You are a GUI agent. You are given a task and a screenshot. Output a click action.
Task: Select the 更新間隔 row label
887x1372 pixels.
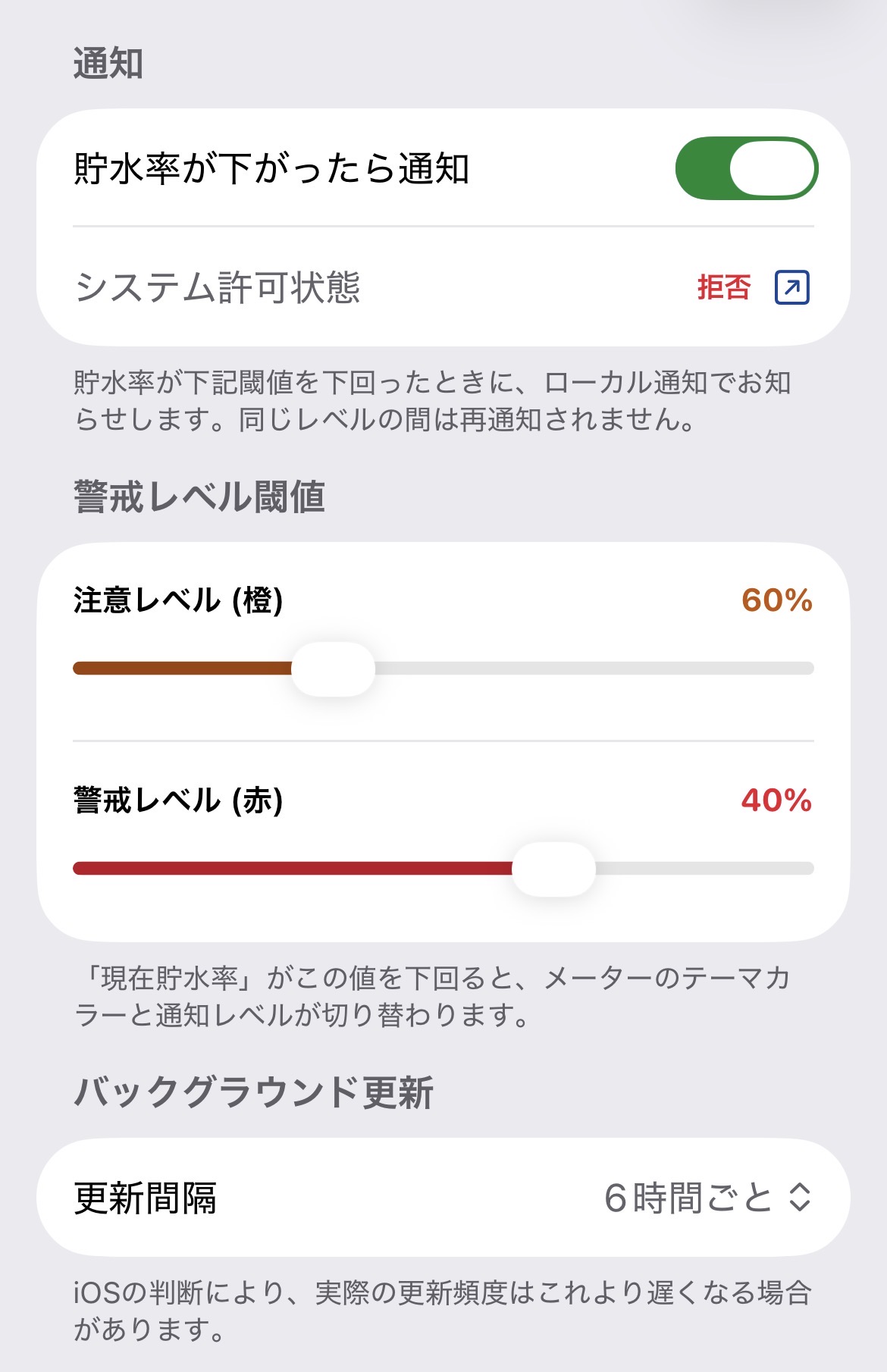point(145,1198)
